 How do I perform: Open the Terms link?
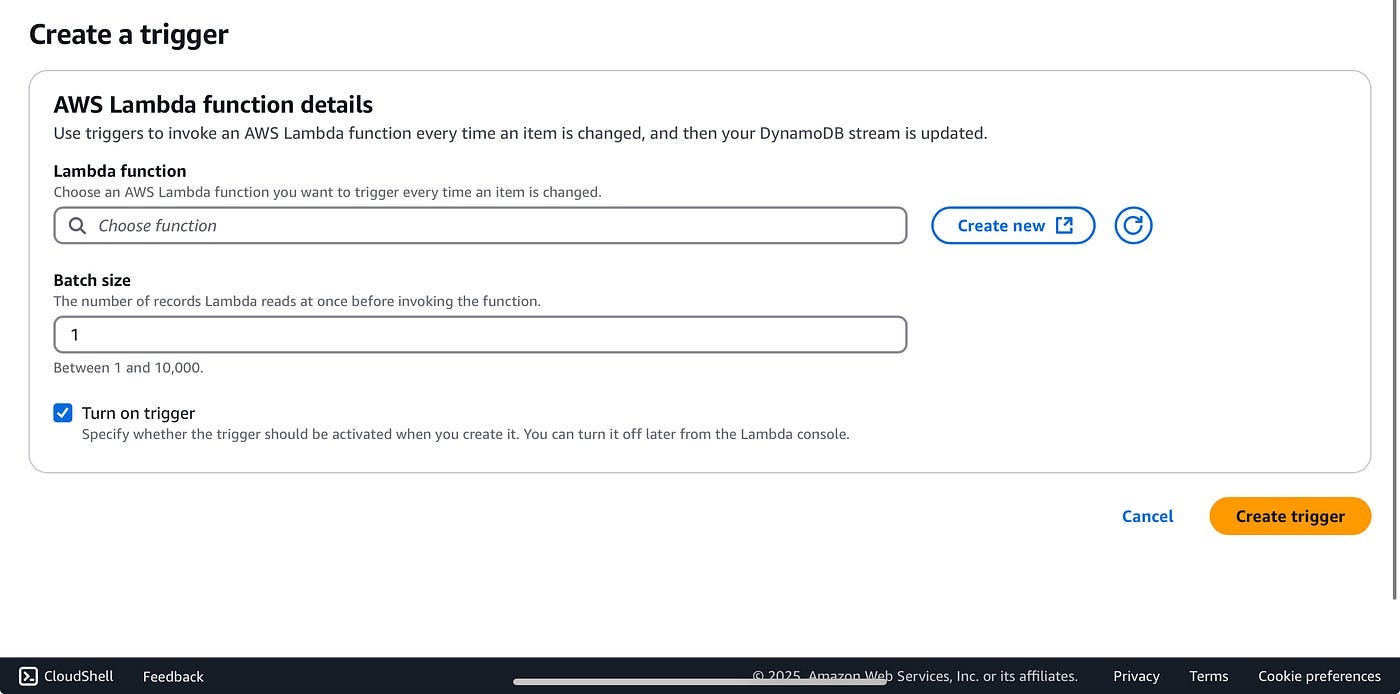coord(1208,676)
